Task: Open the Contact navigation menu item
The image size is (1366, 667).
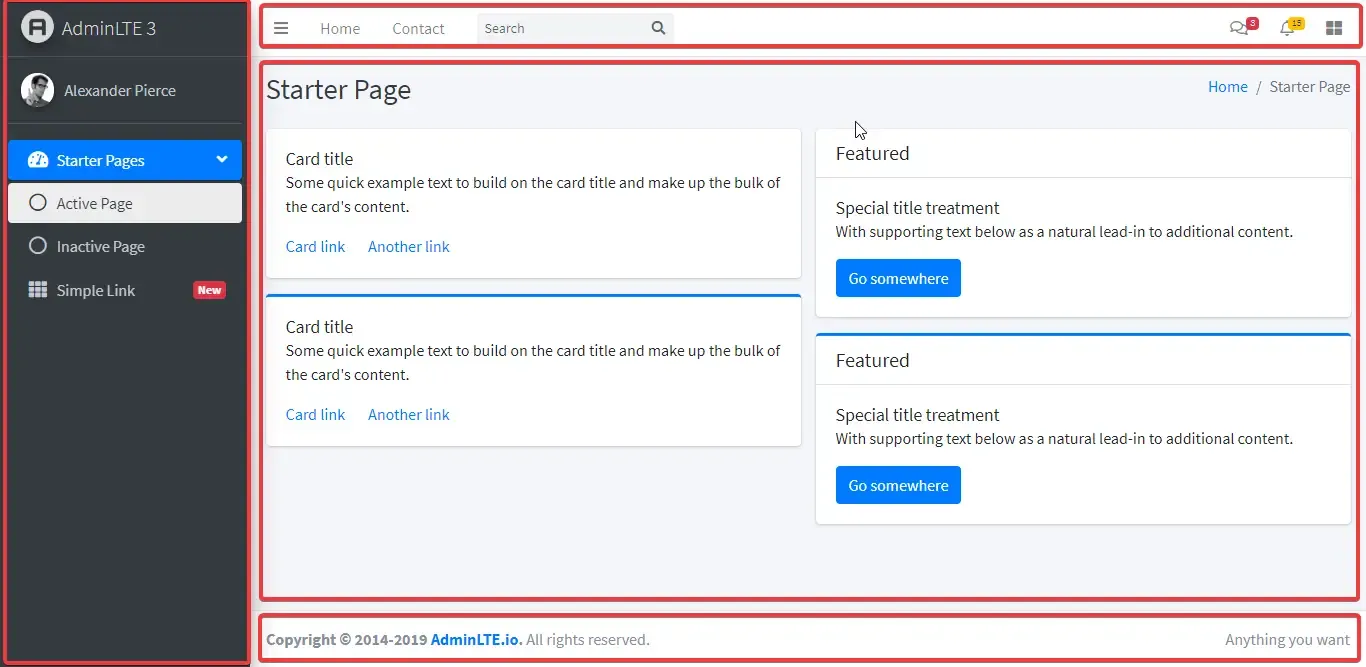Action: (x=418, y=29)
